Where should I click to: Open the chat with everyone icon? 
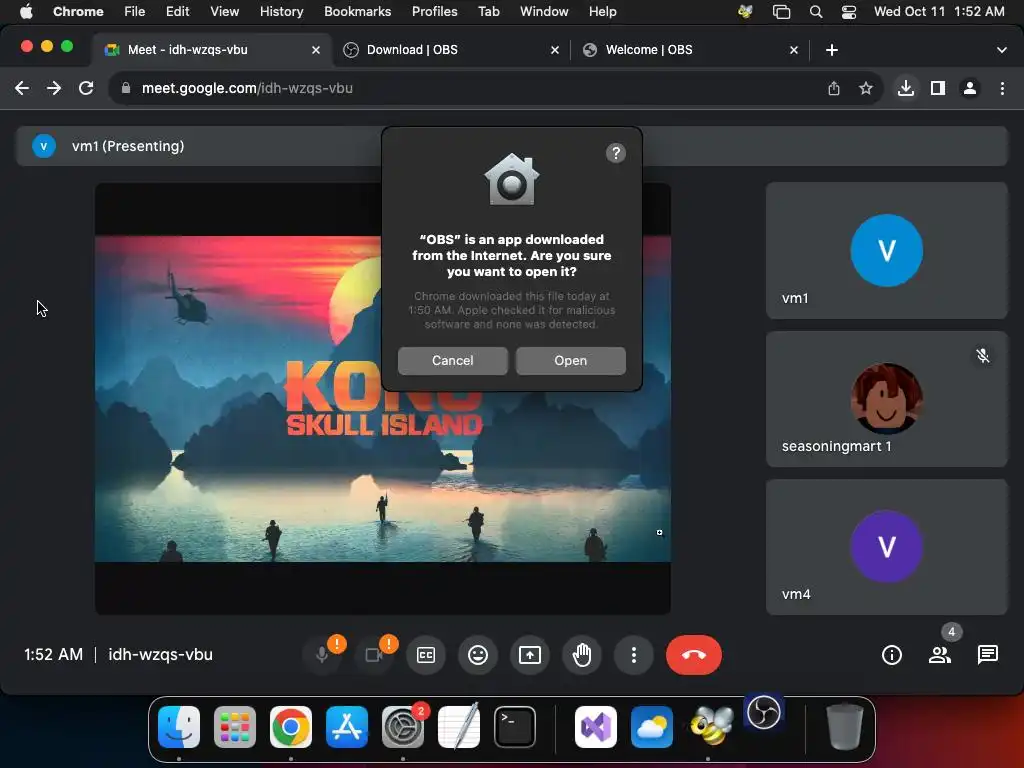[987, 654]
